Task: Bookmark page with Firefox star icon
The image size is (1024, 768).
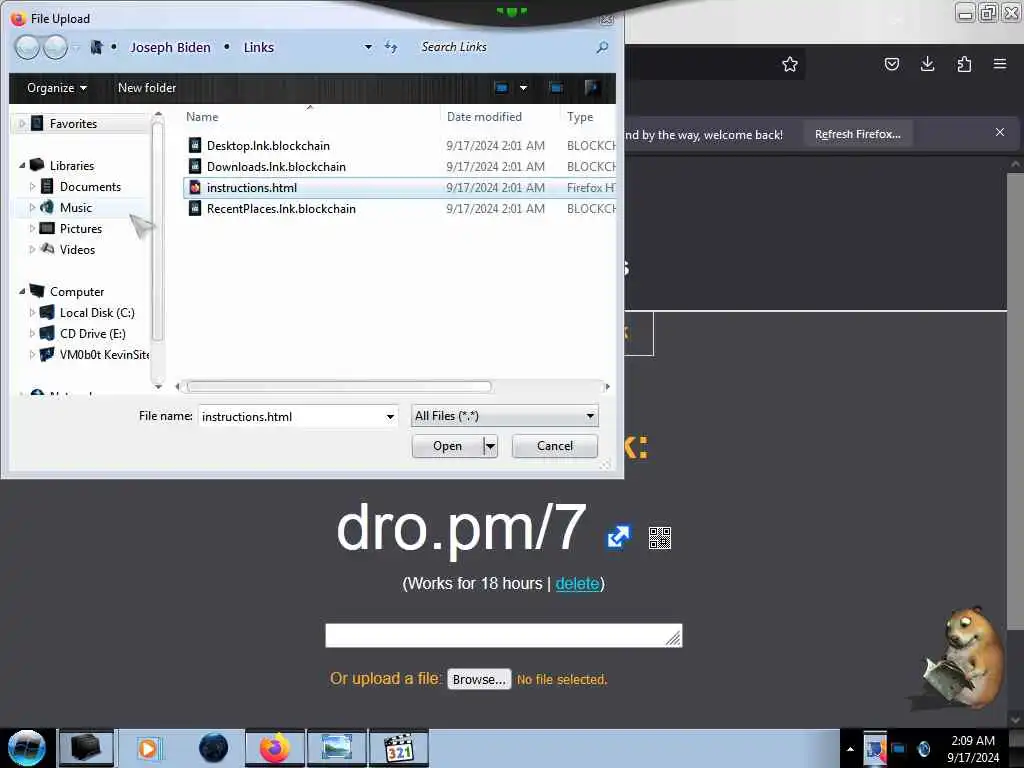Action: [x=790, y=64]
